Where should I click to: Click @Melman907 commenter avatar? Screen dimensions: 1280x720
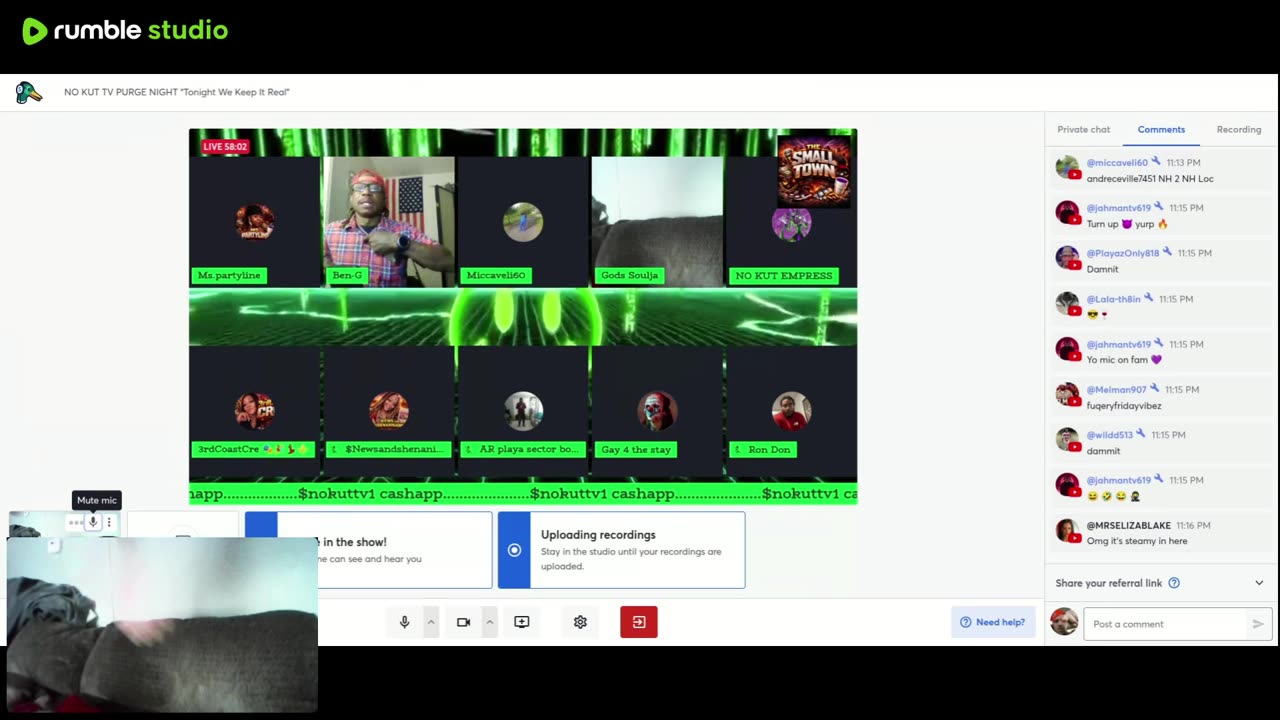click(1067, 395)
